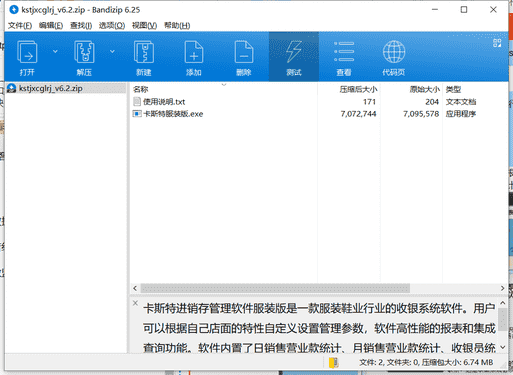Click the yellow archive icon in status bar
The width and height of the screenshot is (513, 375).
pos(333,362)
